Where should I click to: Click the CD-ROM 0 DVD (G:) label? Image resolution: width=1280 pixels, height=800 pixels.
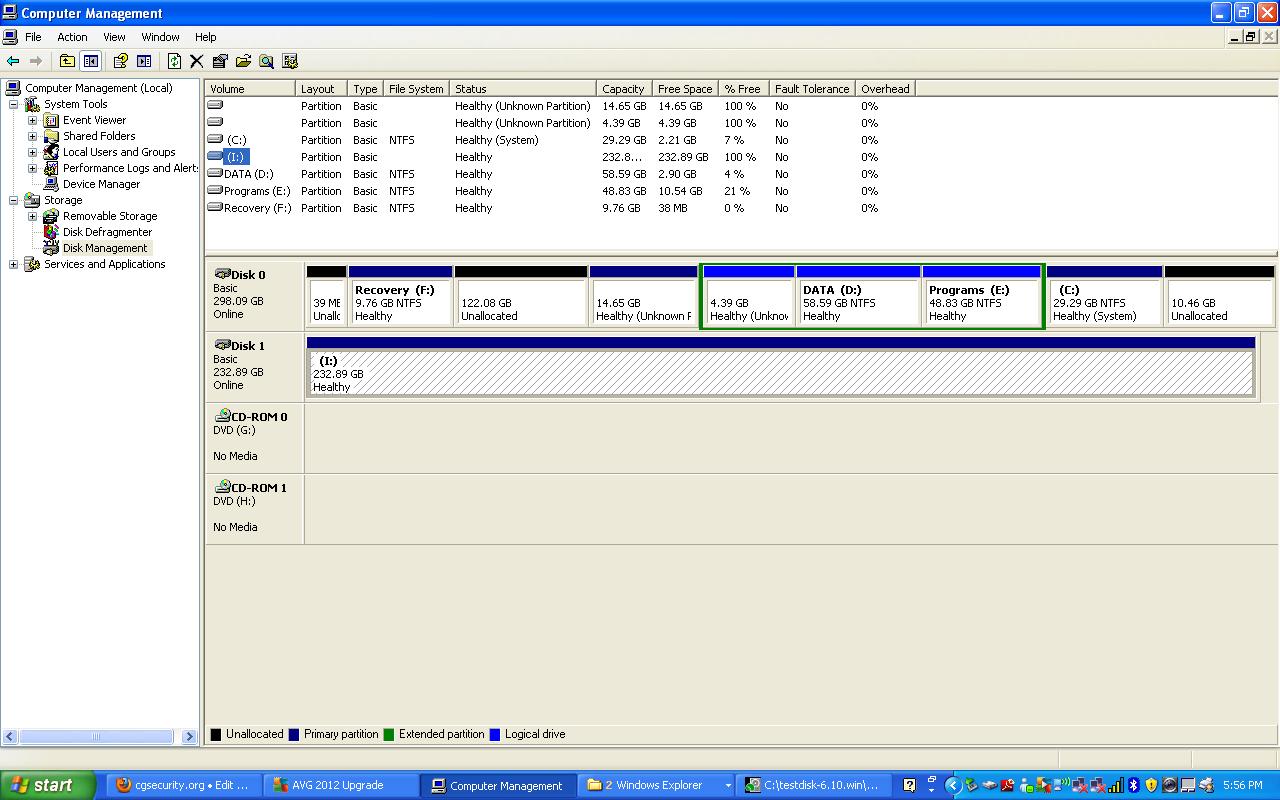point(254,437)
